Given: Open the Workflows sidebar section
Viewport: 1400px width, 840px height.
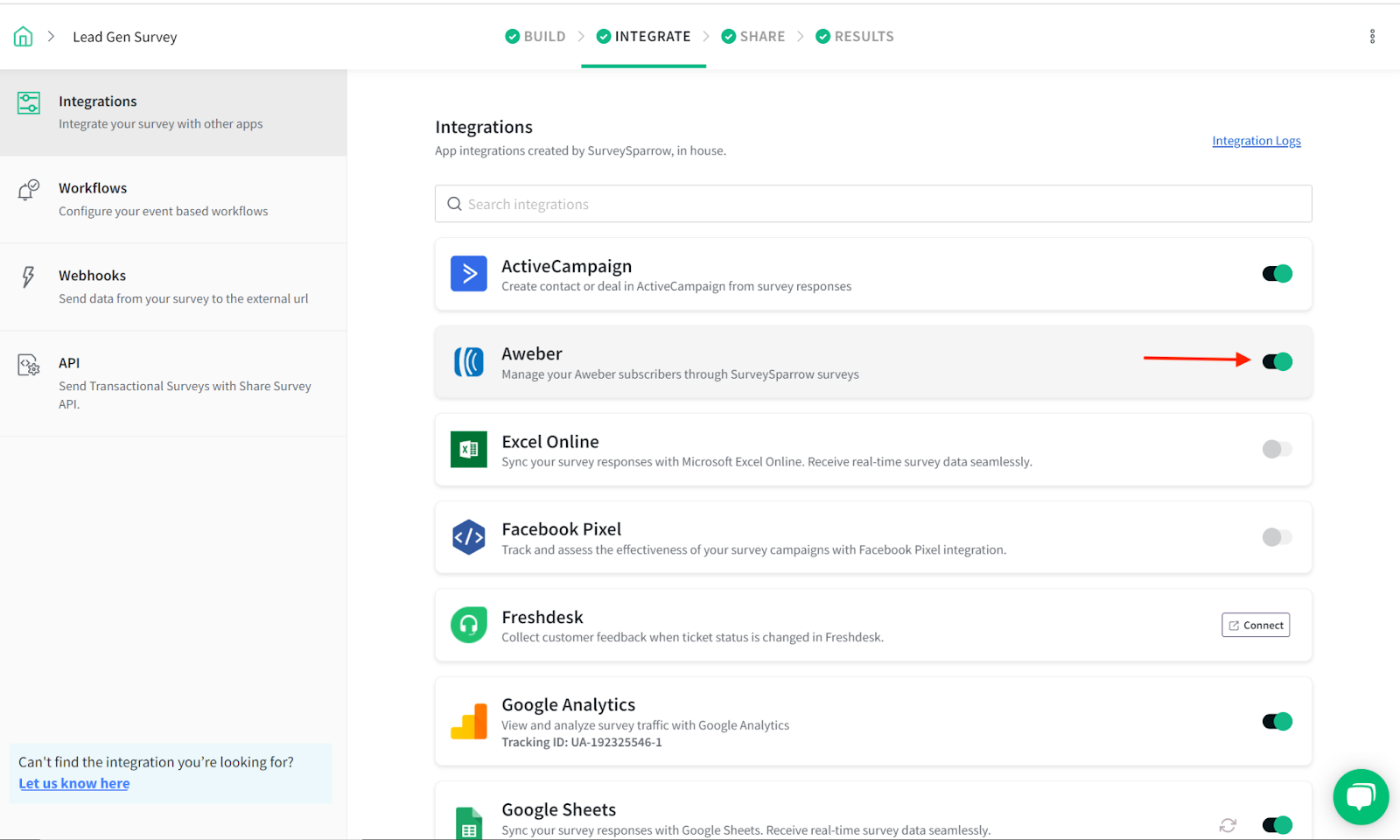Looking at the screenshot, I should 173,199.
